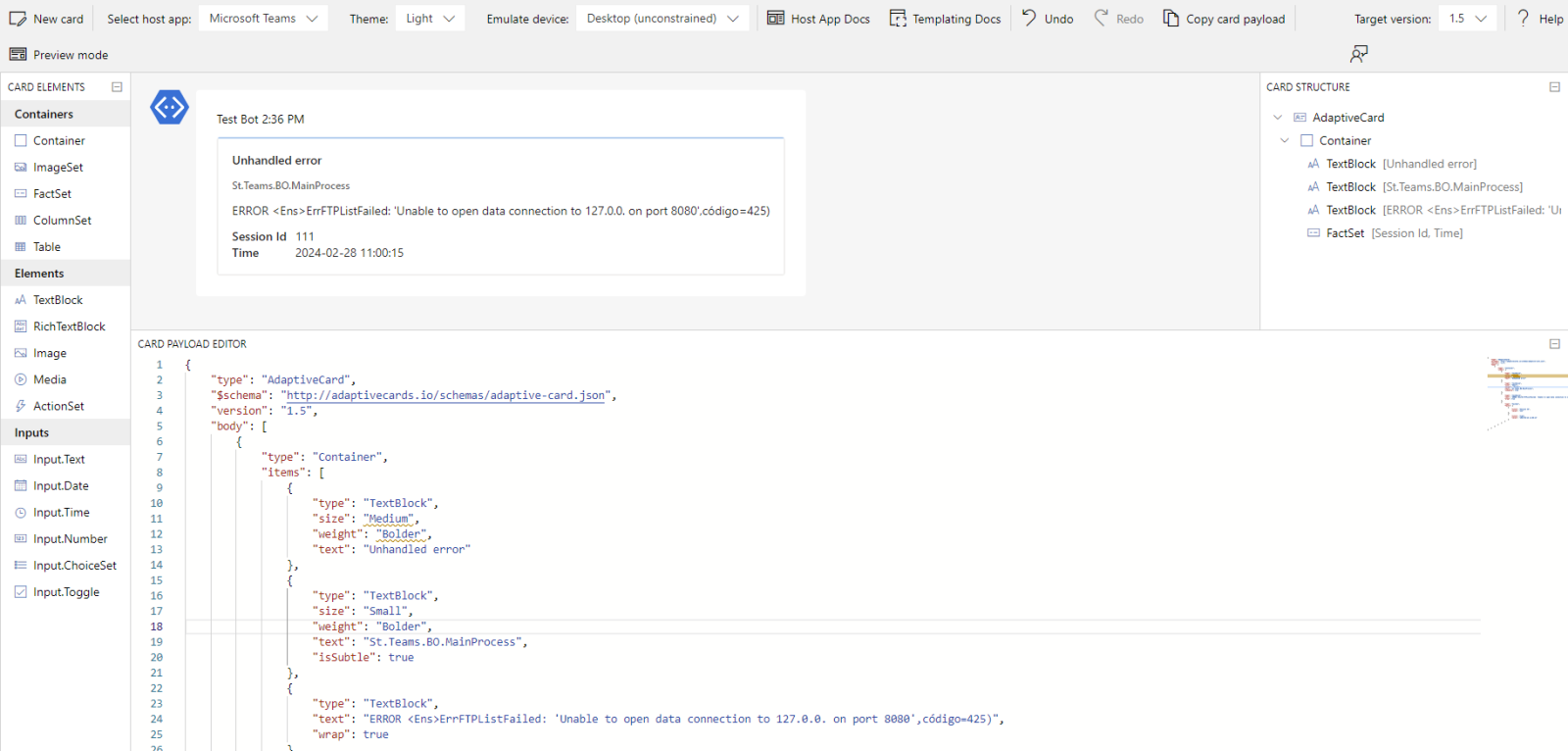Click the feedback person icon
The image size is (1568, 751).
[1358, 54]
